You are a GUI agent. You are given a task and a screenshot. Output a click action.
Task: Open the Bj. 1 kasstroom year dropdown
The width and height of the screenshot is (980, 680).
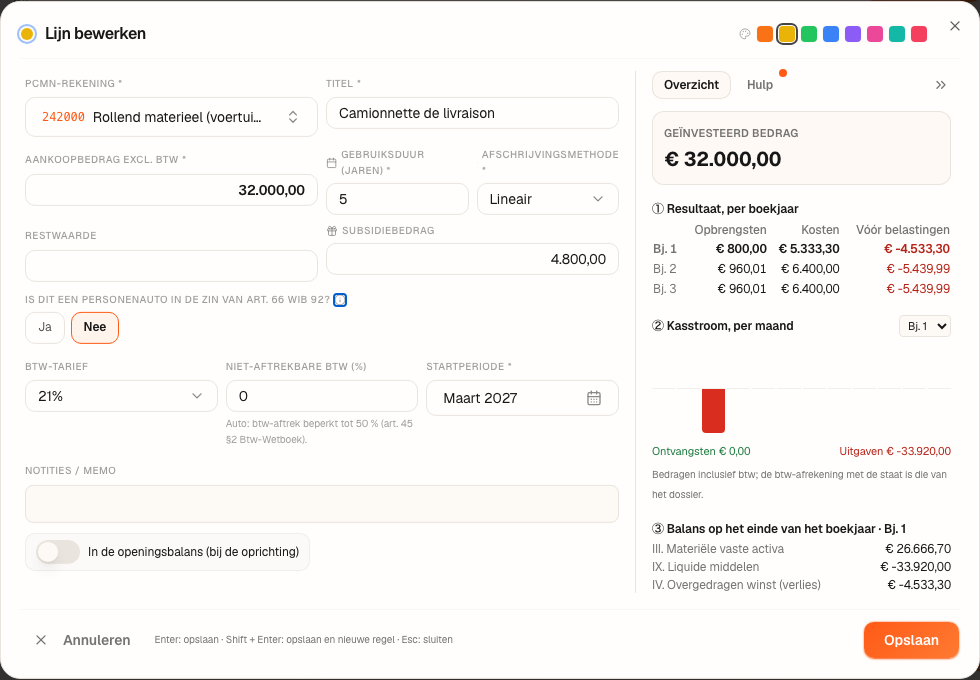click(x=924, y=326)
